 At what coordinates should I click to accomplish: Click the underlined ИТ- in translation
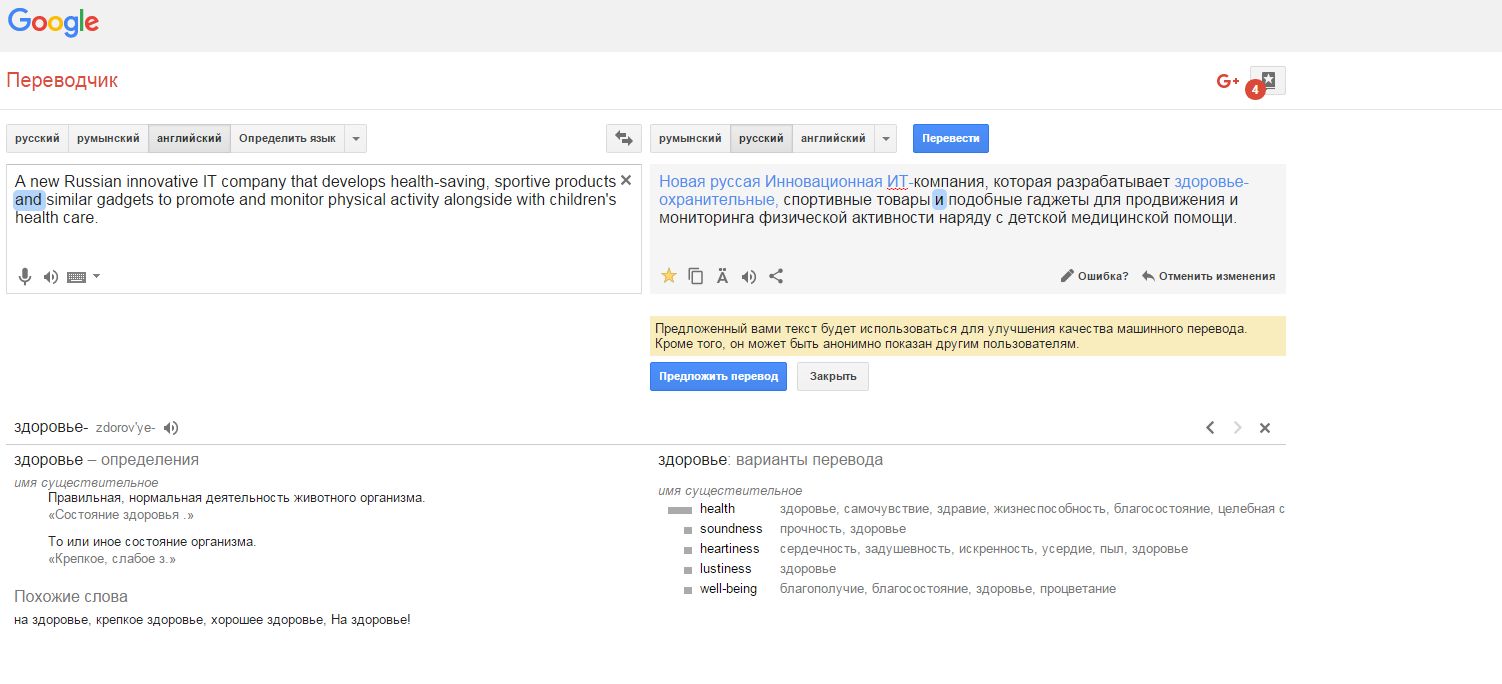pos(900,181)
